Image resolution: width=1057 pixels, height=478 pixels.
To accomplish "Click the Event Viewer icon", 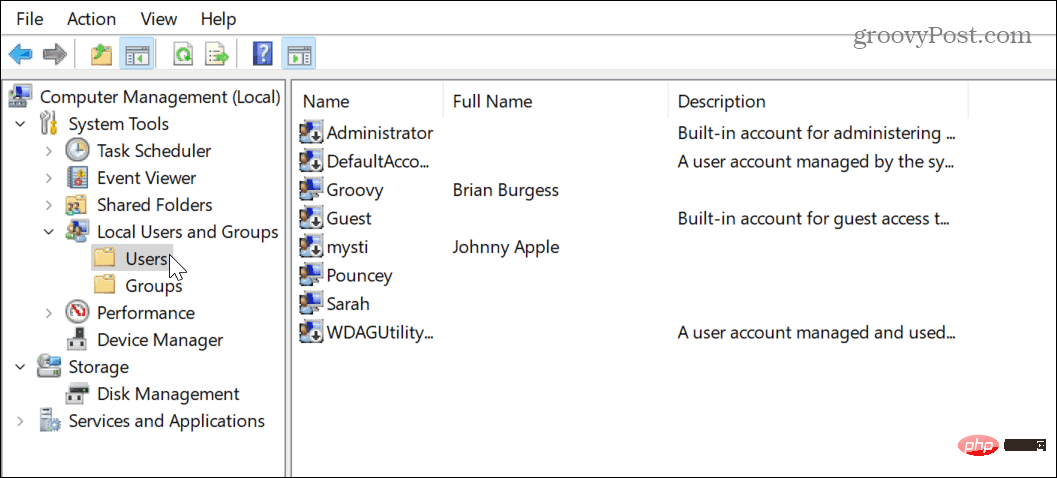I will [x=78, y=178].
